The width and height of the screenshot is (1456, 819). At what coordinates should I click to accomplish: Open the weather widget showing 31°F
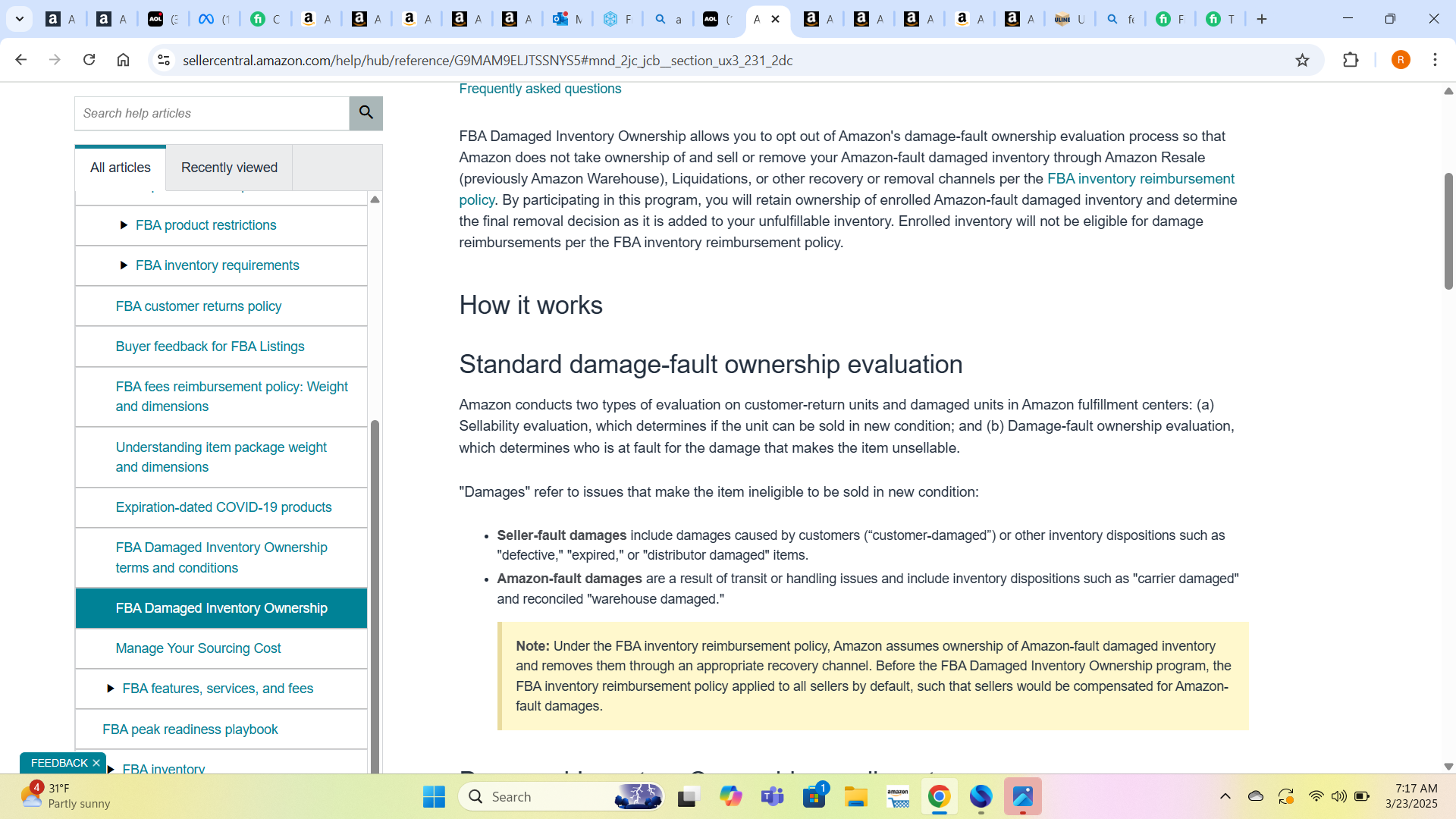[66, 796]
